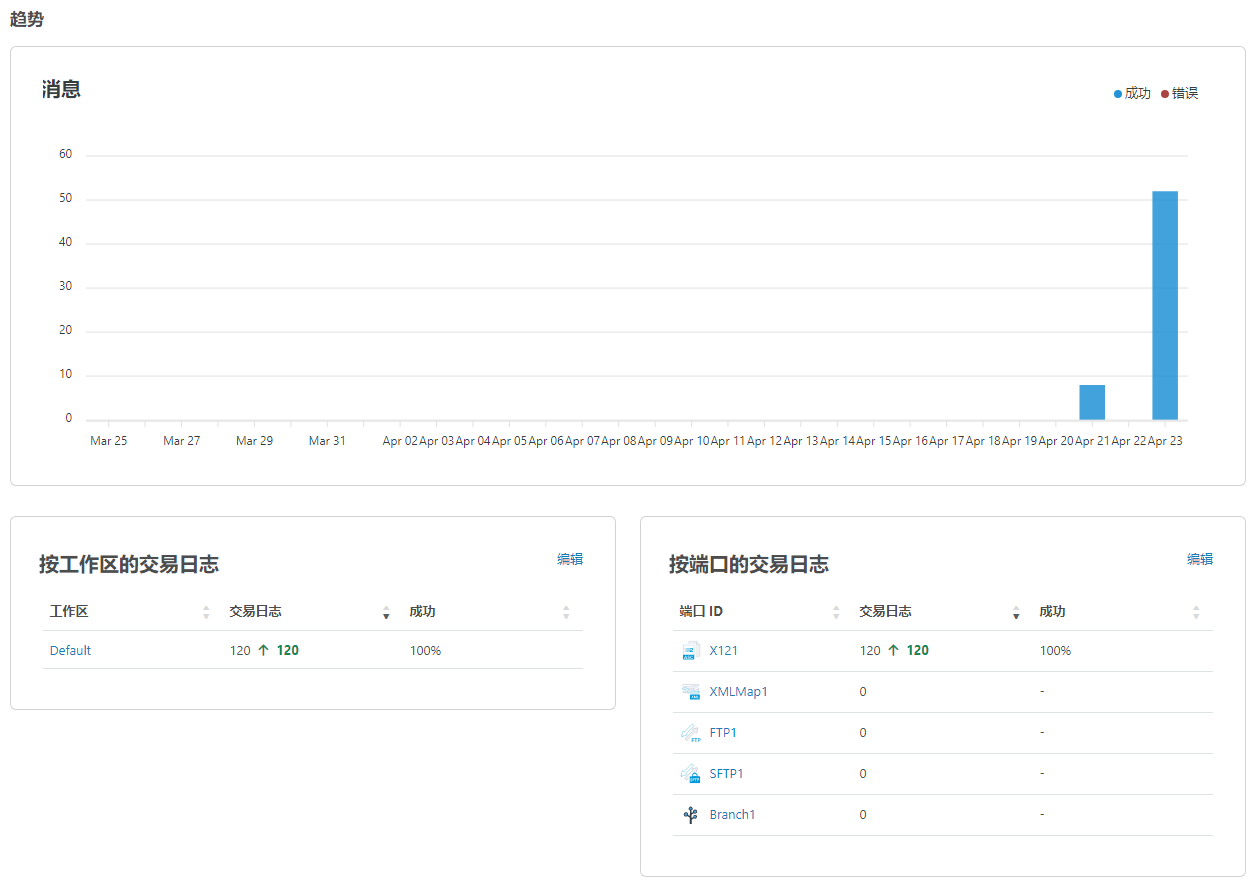Click the Branch1 connector icon
Image resolution: width=1258 pixels, height=889 pixels.
(691, 815)
